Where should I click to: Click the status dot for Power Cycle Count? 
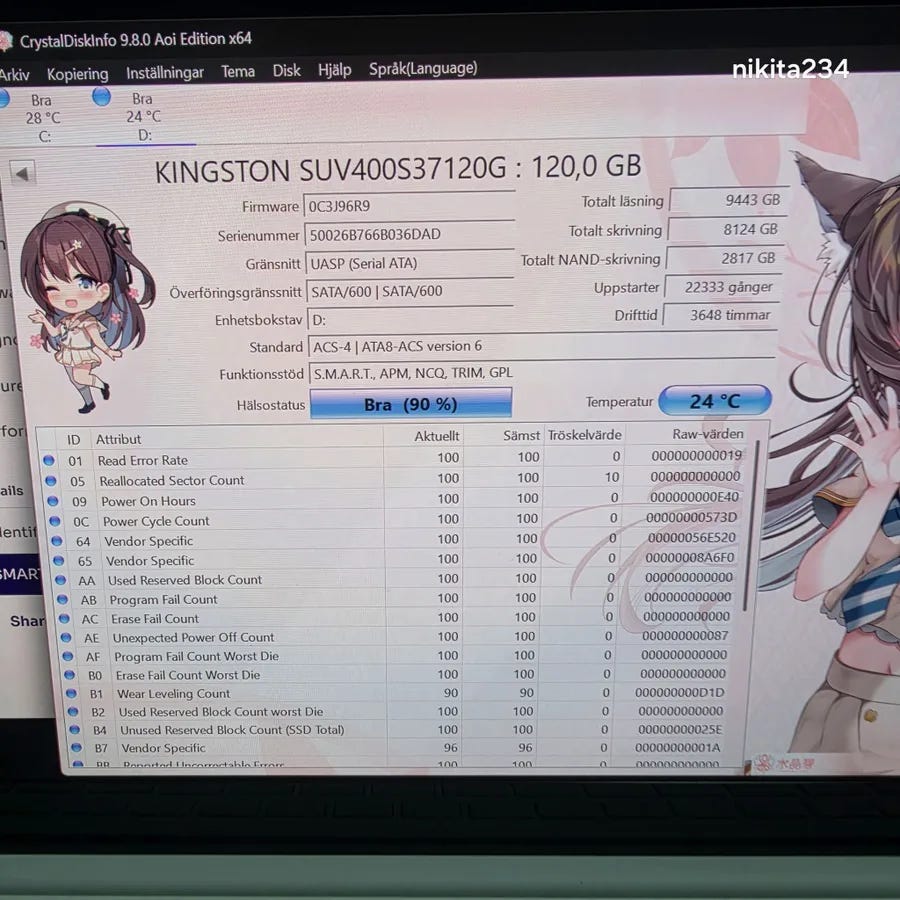55,521
